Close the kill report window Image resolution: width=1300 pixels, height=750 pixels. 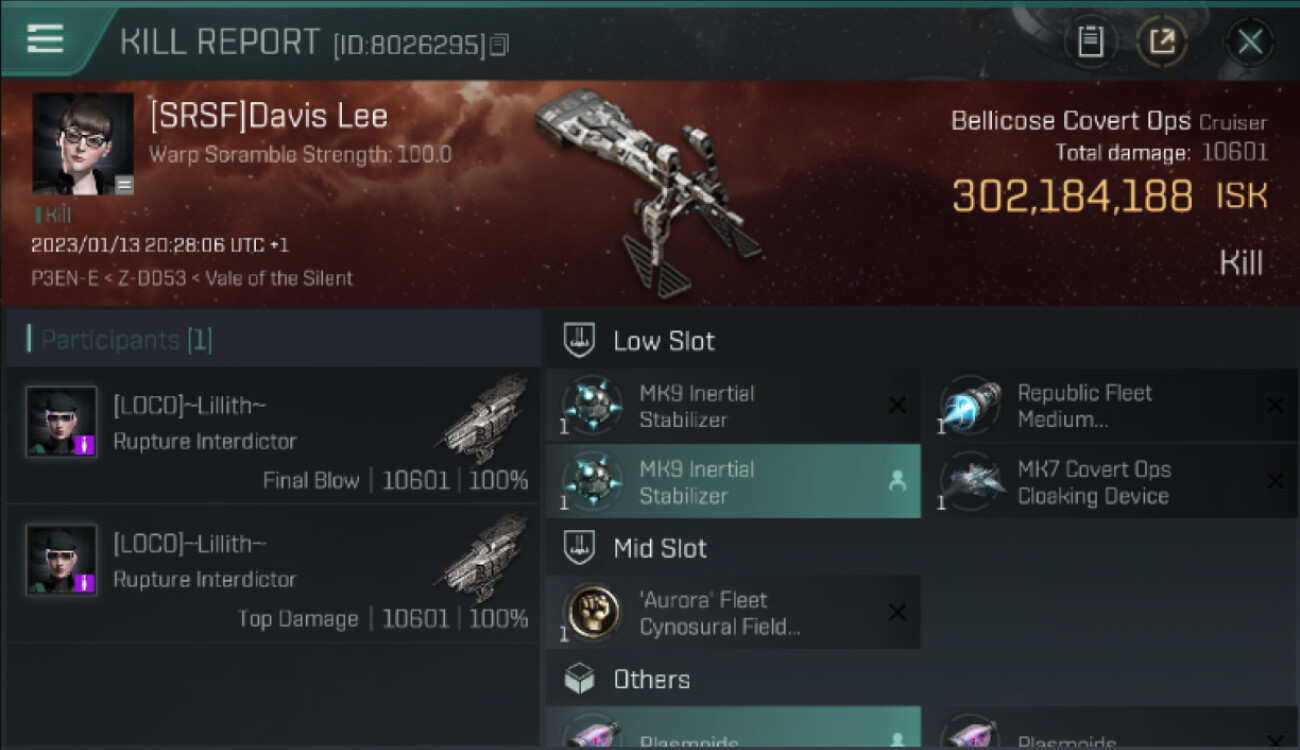click(x=1249, y=42)
